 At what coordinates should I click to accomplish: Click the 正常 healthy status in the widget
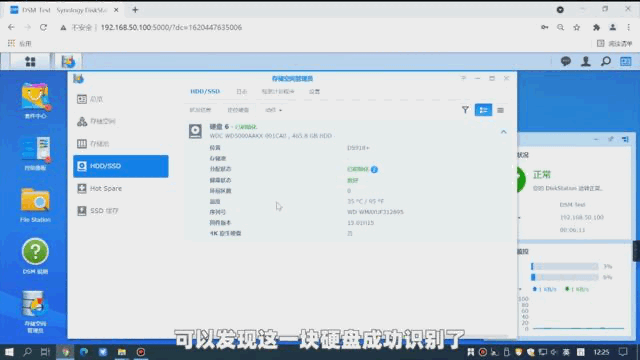pos(542,175)
